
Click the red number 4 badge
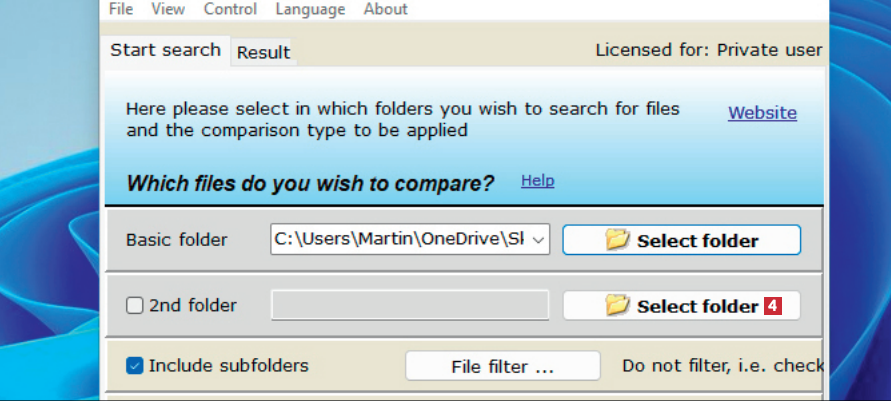(772, 306)
